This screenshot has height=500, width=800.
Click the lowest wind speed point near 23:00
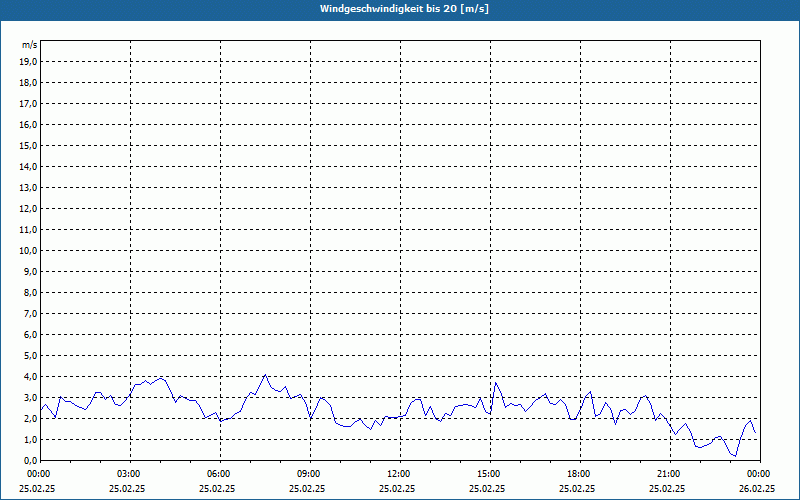[735, 456]
